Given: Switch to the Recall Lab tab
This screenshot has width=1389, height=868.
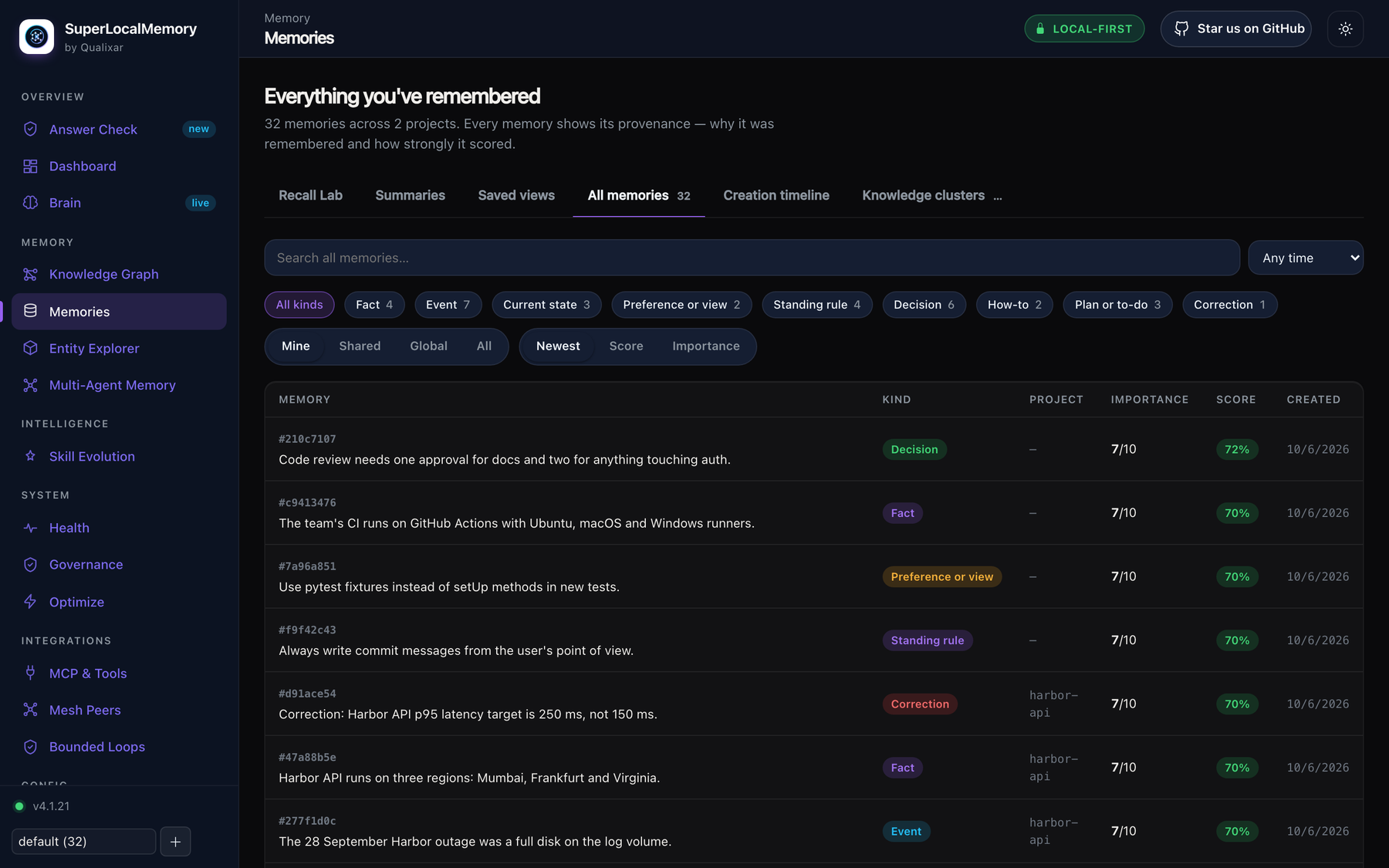Looking at the screenshot, I should point(310,195).
